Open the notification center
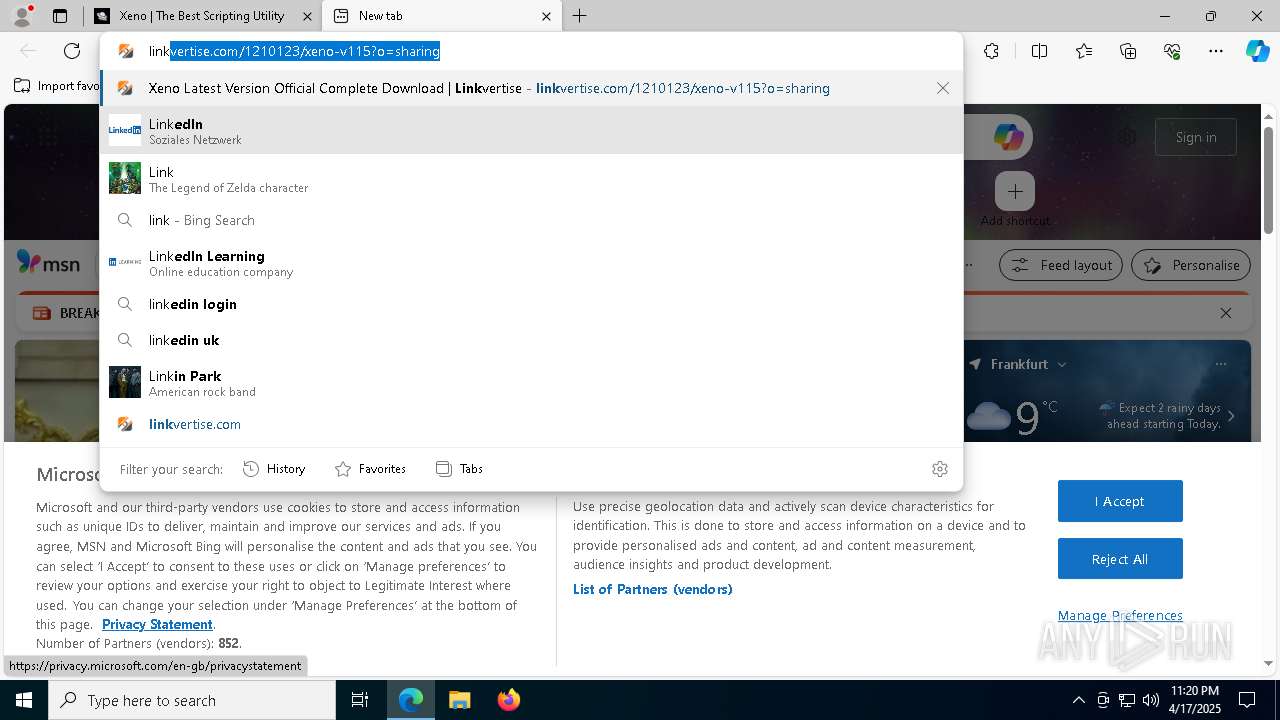 point(1247,700)
